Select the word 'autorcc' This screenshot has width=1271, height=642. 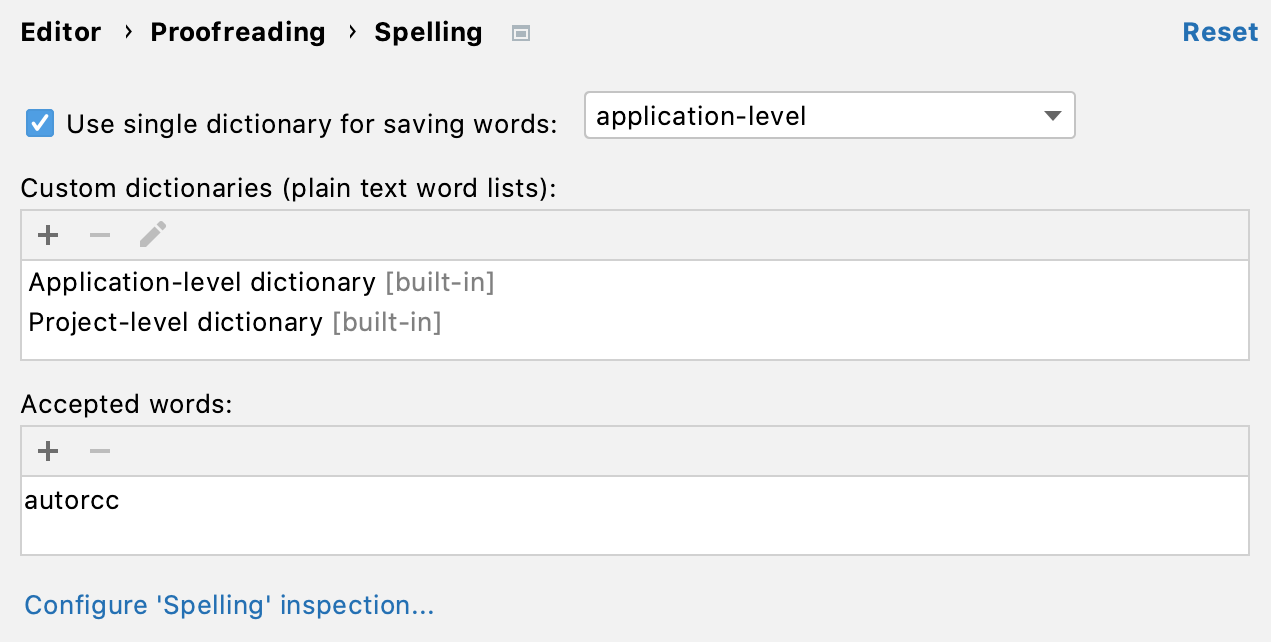(71, 500)
